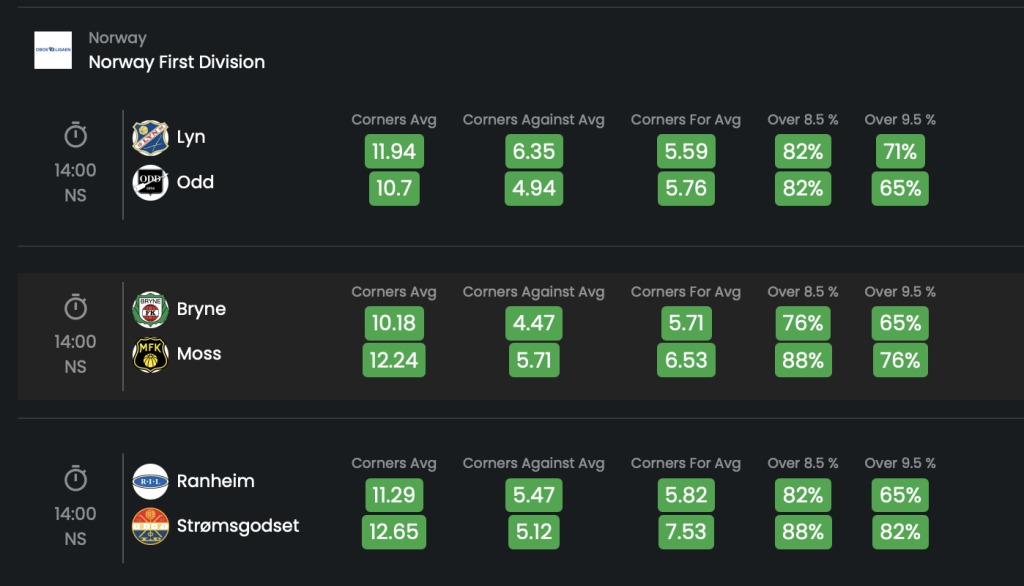This screenshot has width=1024, height=586.
Task: Click the Bryne FK team crest
Action: tap(150, 309)
